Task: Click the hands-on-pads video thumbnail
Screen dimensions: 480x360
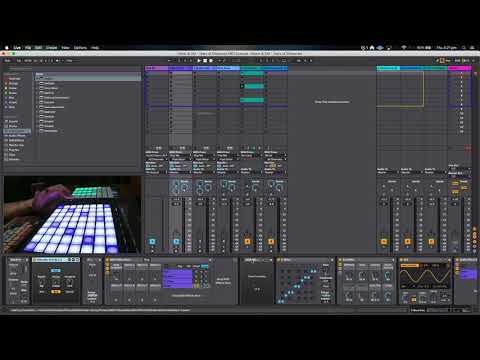Action: (x=72, y=215)
